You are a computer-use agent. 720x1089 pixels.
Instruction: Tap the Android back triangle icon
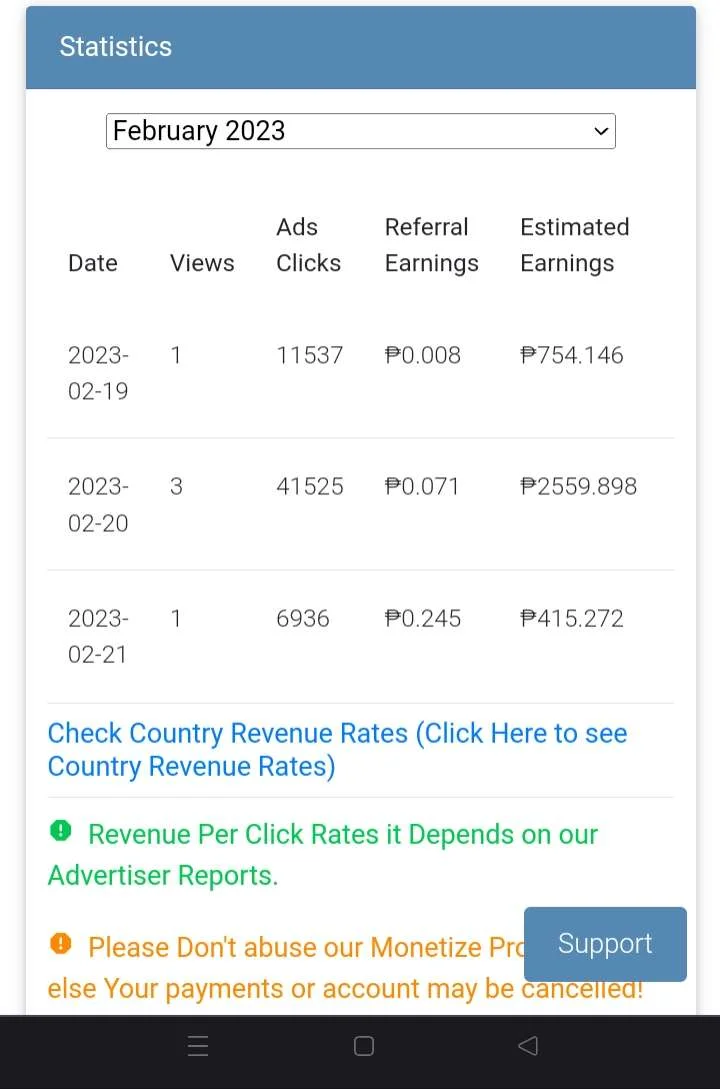(x=528, y=1045)
